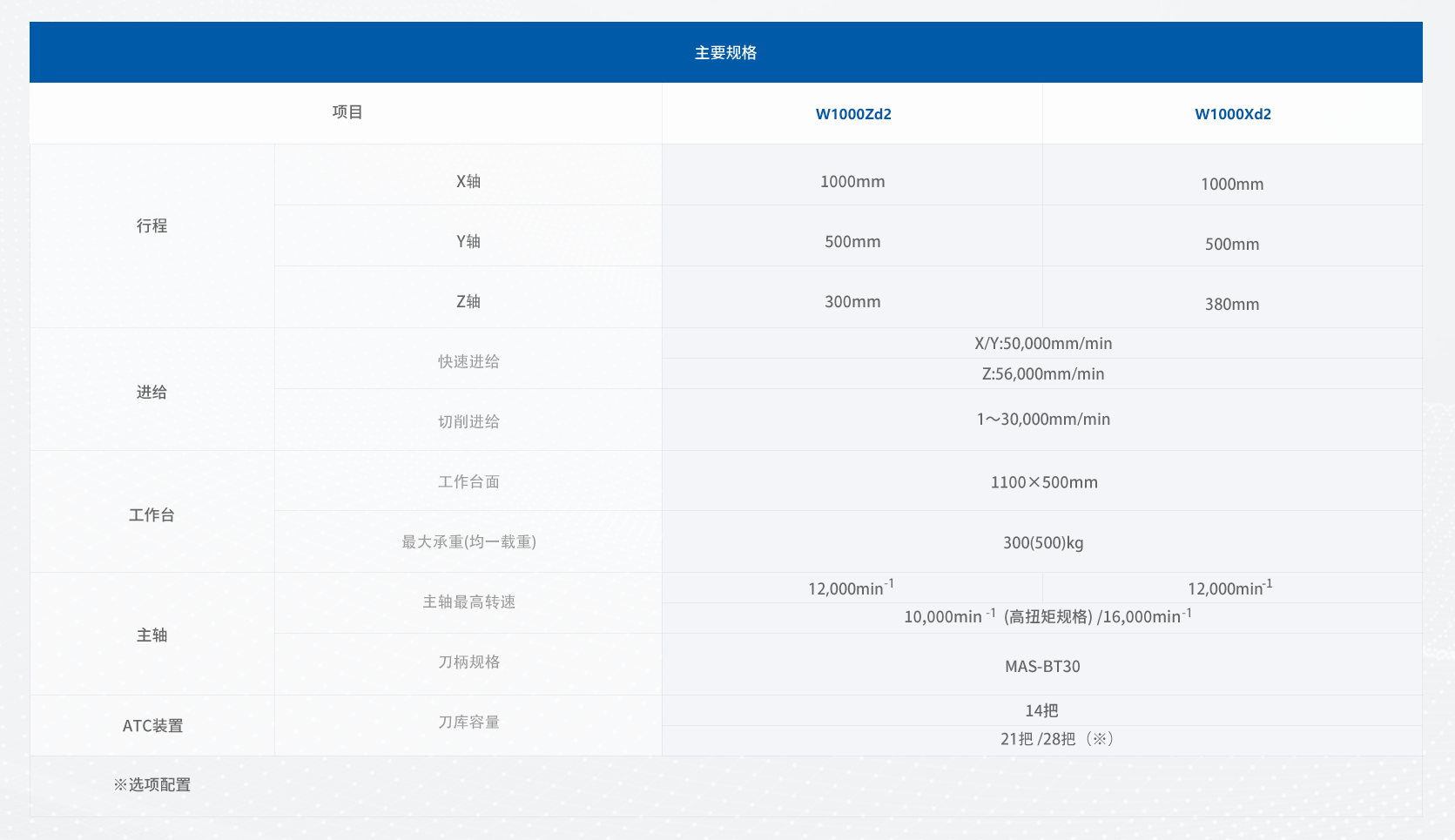Select the 行程 category cell

click(152, 226)
